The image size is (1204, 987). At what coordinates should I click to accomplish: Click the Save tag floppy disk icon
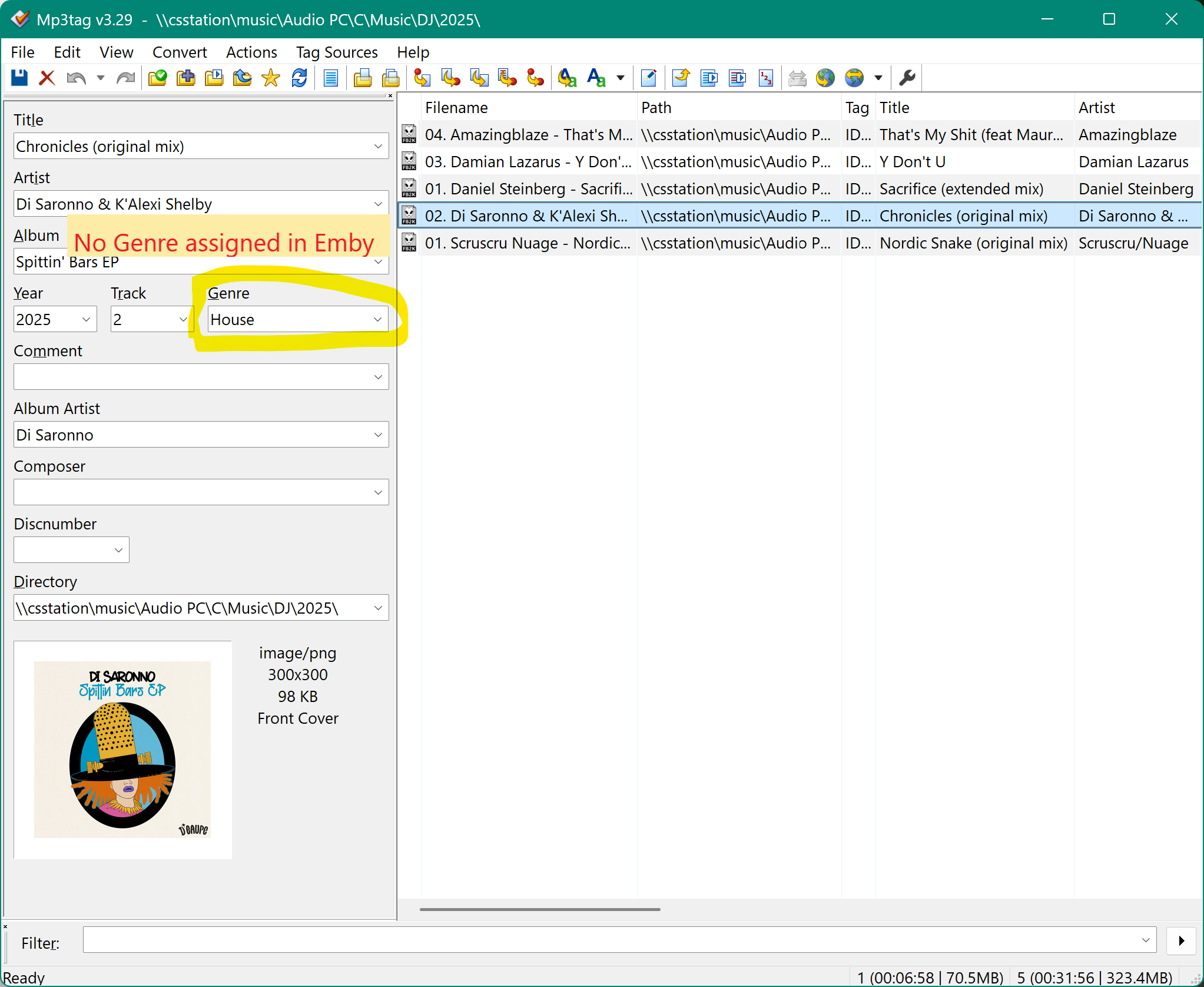19,78
